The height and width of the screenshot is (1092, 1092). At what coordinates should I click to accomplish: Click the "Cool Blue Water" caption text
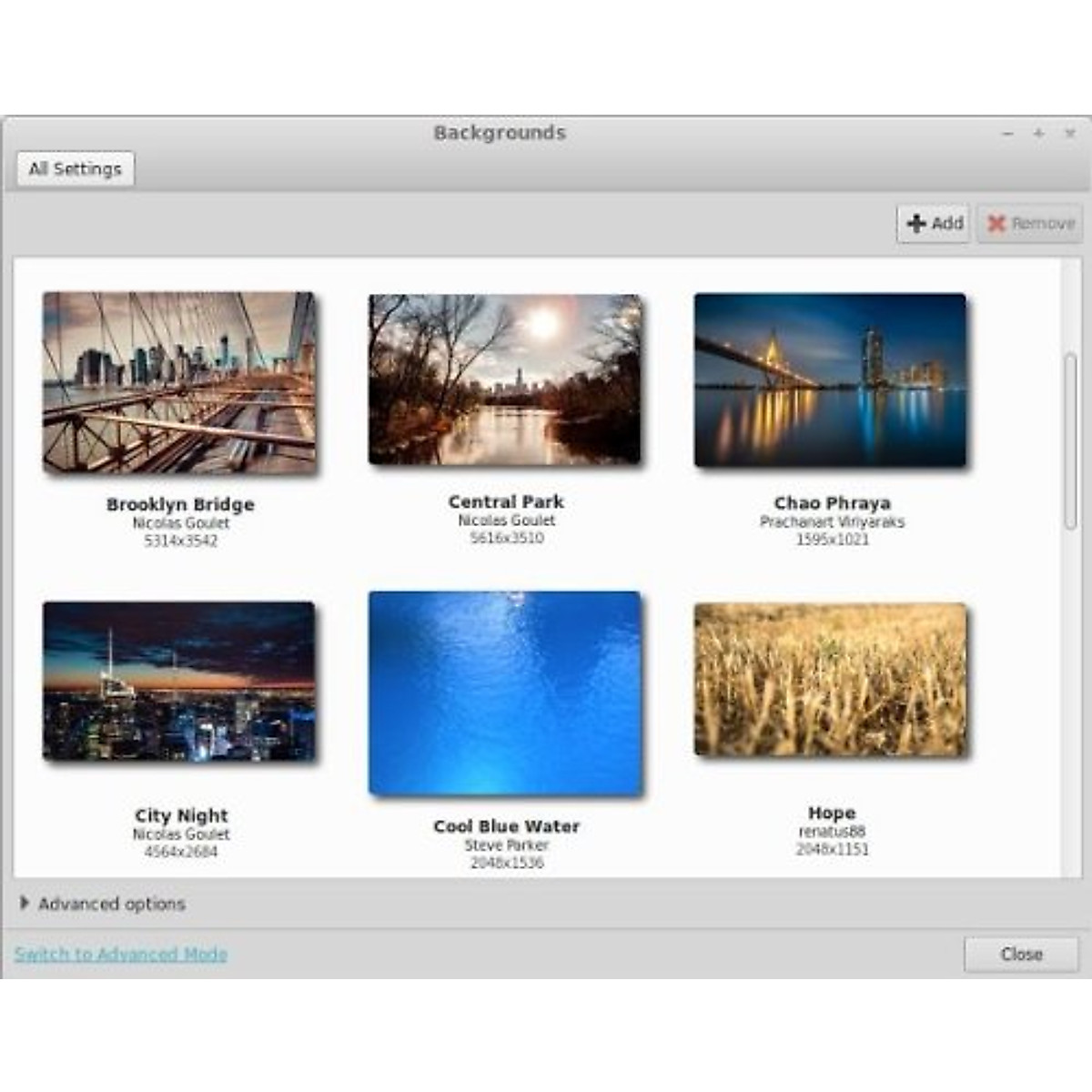[506, 826]
